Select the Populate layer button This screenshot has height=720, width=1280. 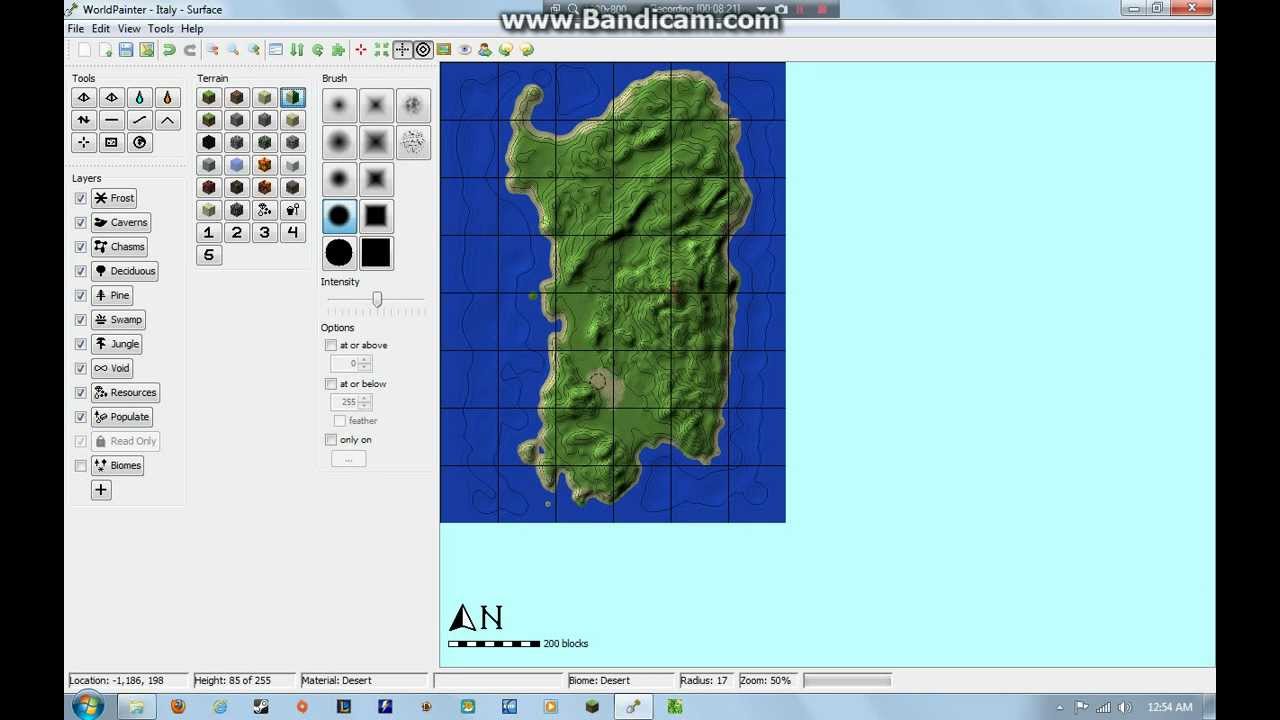coord(122,417)
